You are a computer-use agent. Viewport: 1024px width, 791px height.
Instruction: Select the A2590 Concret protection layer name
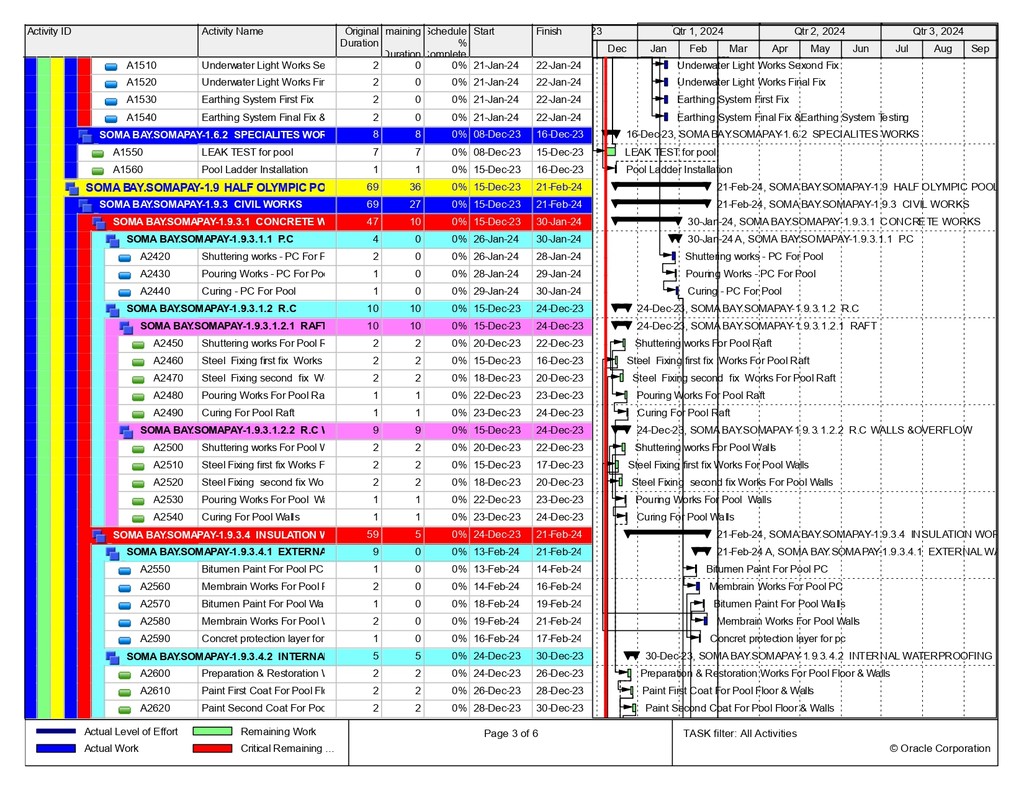click(x=263, y=639)
